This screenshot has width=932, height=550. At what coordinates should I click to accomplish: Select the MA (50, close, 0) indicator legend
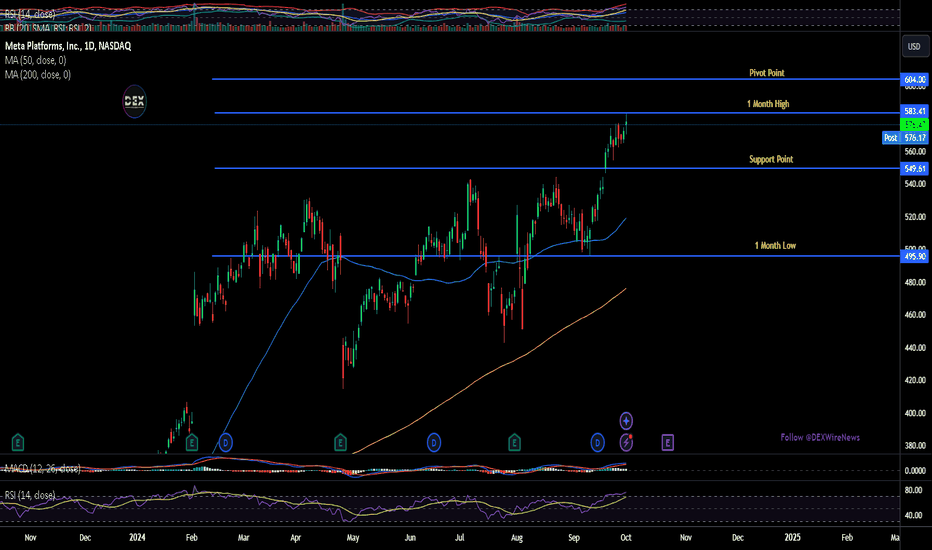pos(35,60)
